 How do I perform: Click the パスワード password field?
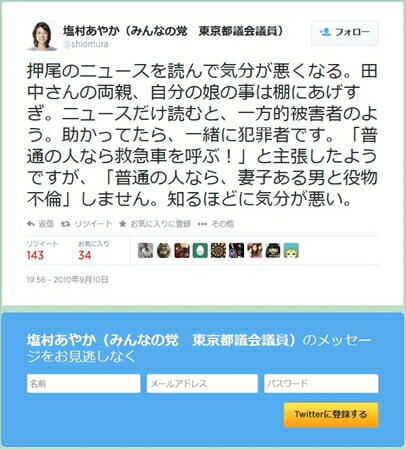[x=321, y=383]
